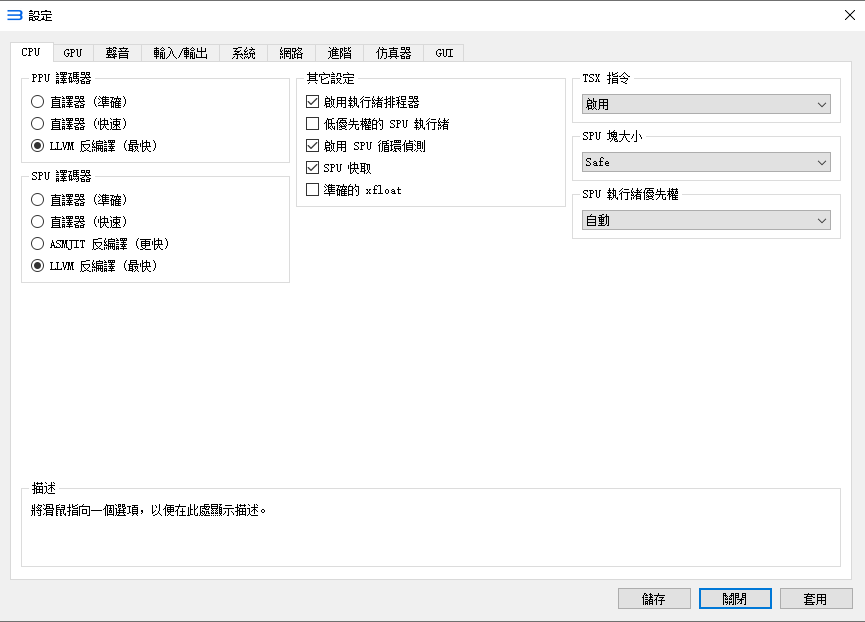Open the 輸入/輸出 tab
Screen dimensions: 865x622
pyautogui.click(x=180, y=53)
